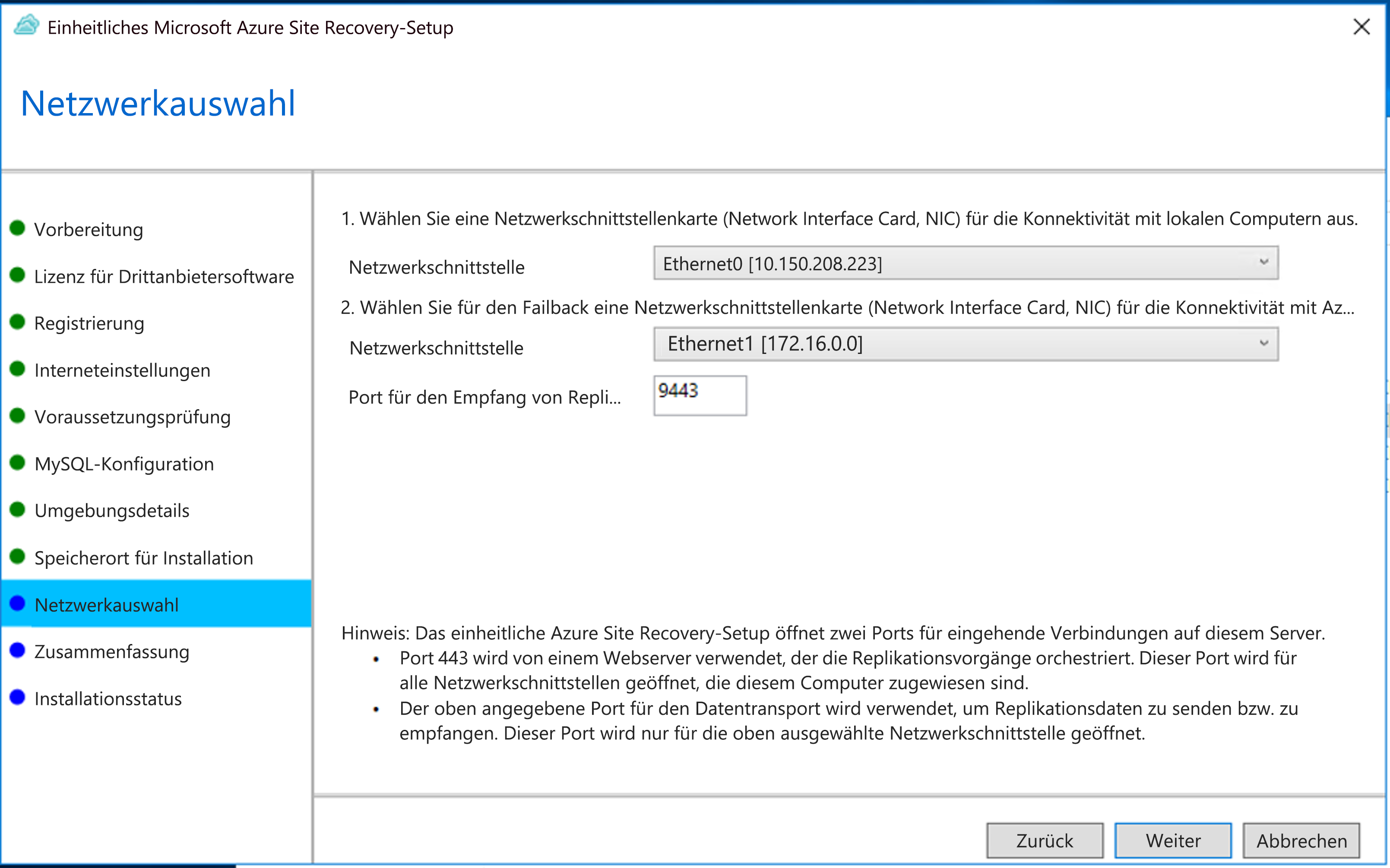Select Speicherort für Installation step
The width and height of the screenshot is (1390, 868).
(143, 558)
